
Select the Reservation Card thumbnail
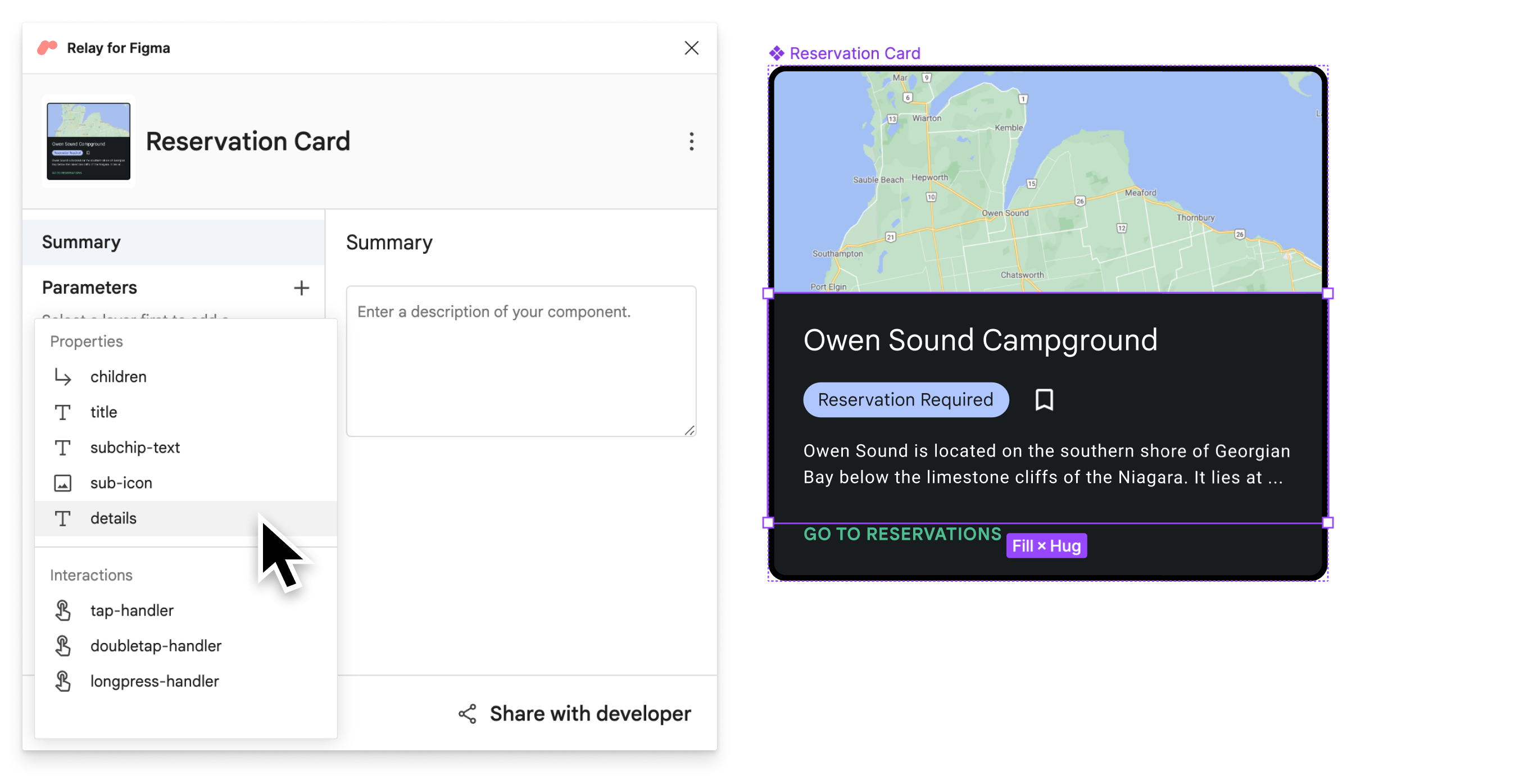point(88,141)
